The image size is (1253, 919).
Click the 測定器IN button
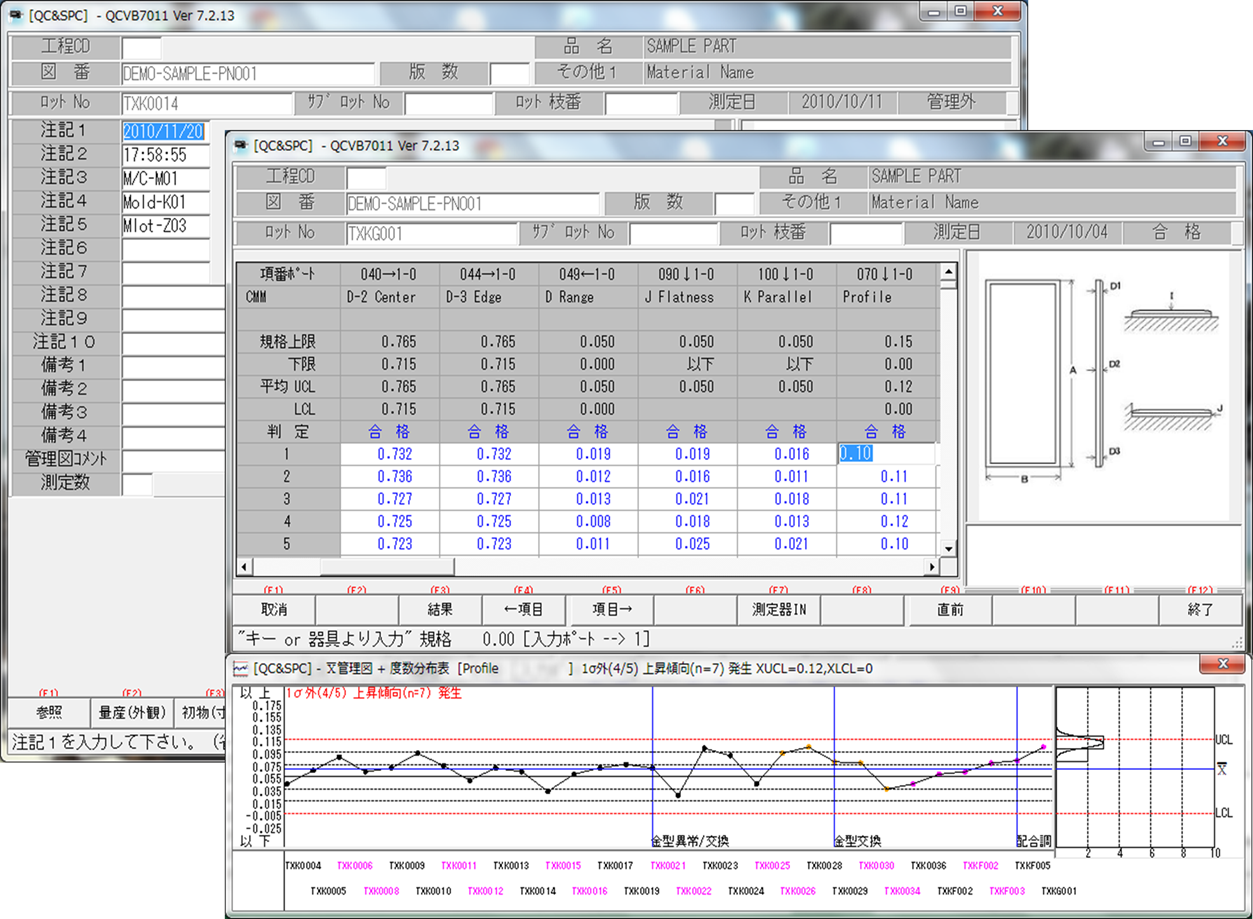[778, 609]
